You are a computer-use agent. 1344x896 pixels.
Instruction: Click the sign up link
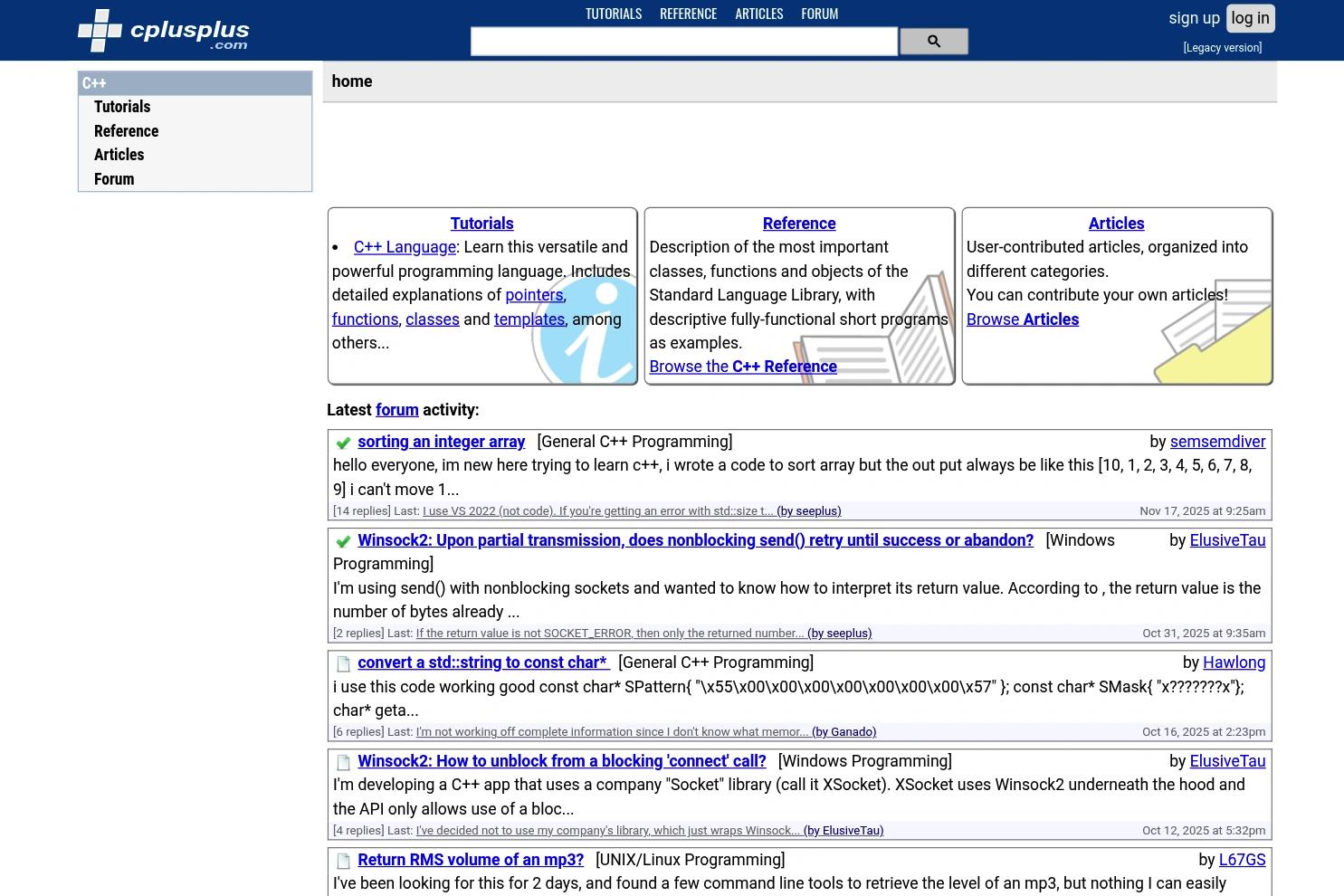point(1194,18)
